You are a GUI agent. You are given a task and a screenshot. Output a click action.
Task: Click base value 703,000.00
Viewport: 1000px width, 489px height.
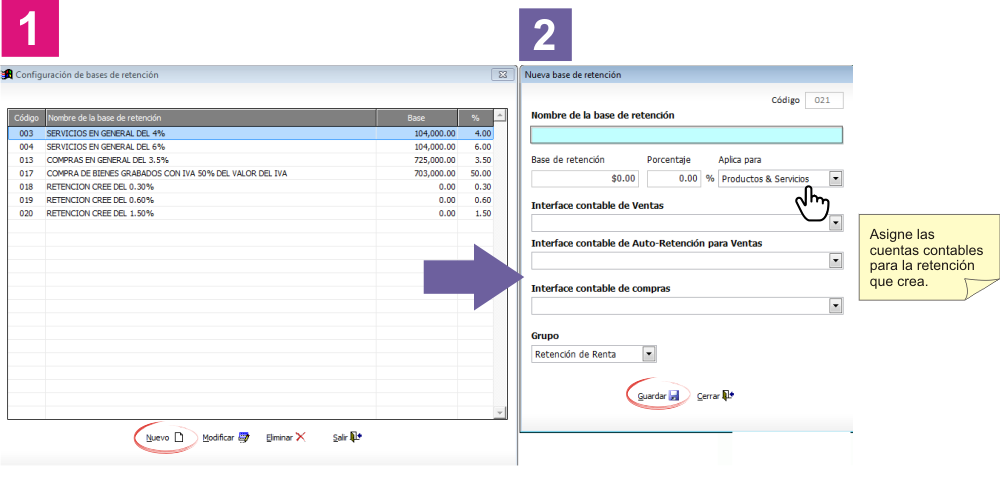435,173
